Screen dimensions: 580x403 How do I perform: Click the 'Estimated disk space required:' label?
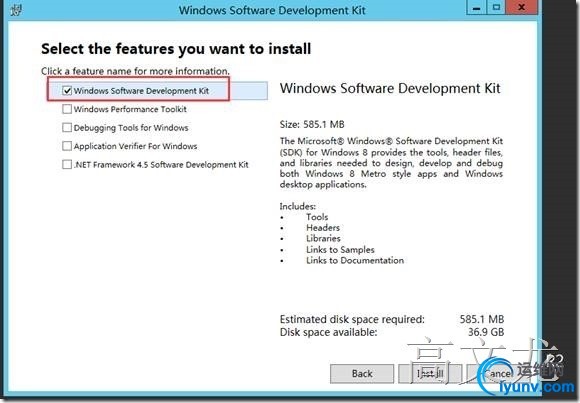352,319
